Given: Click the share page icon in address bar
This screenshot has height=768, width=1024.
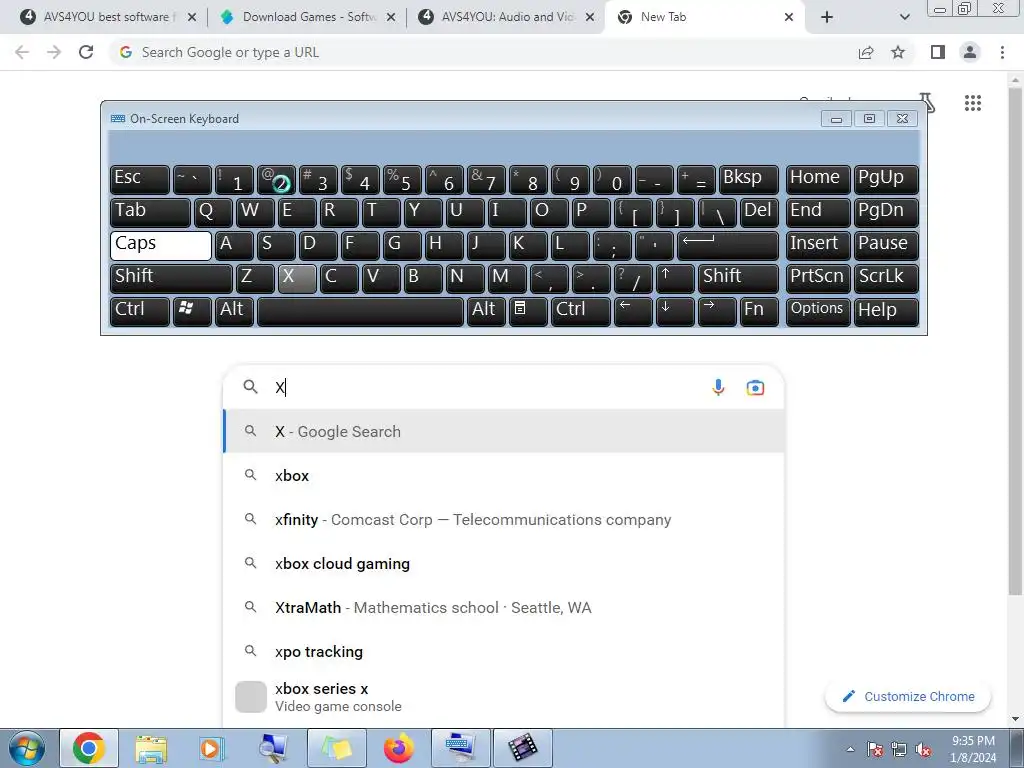Looking at the screenshot, I should pos(866,52).
